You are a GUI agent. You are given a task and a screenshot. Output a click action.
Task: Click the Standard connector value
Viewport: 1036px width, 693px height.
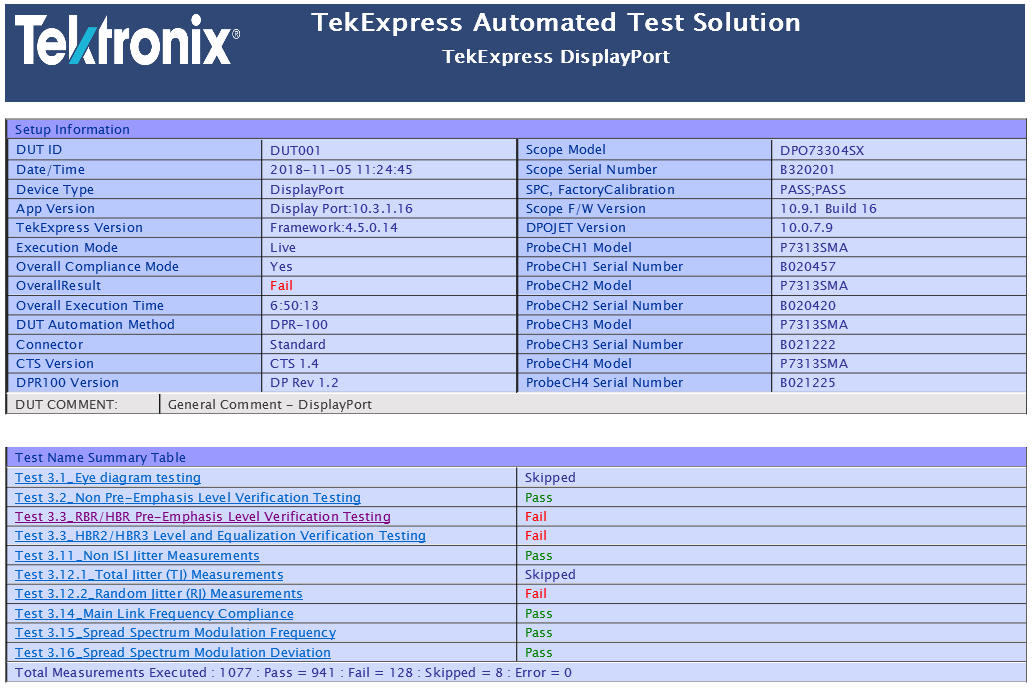(297, 345)
